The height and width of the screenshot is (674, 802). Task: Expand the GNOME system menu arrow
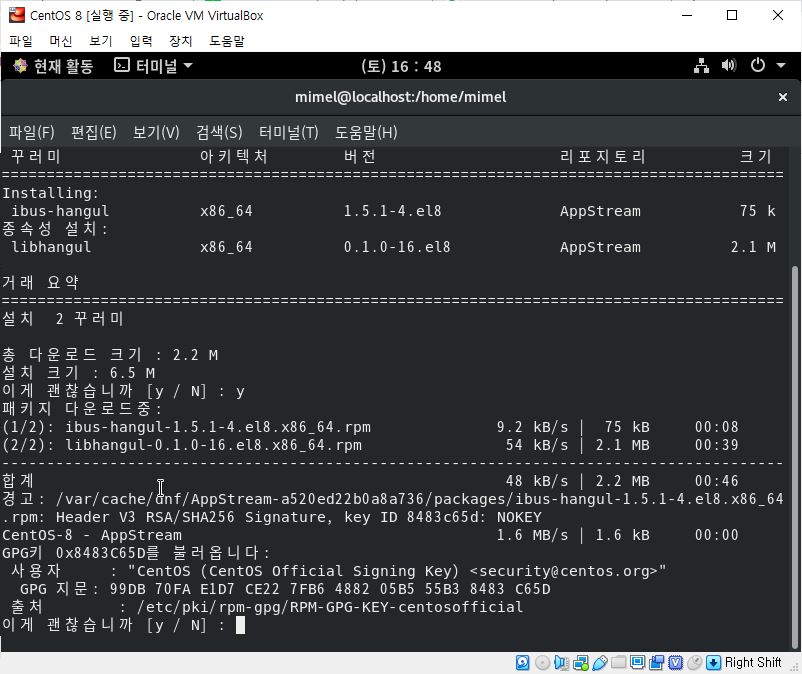tap(781, 65)
